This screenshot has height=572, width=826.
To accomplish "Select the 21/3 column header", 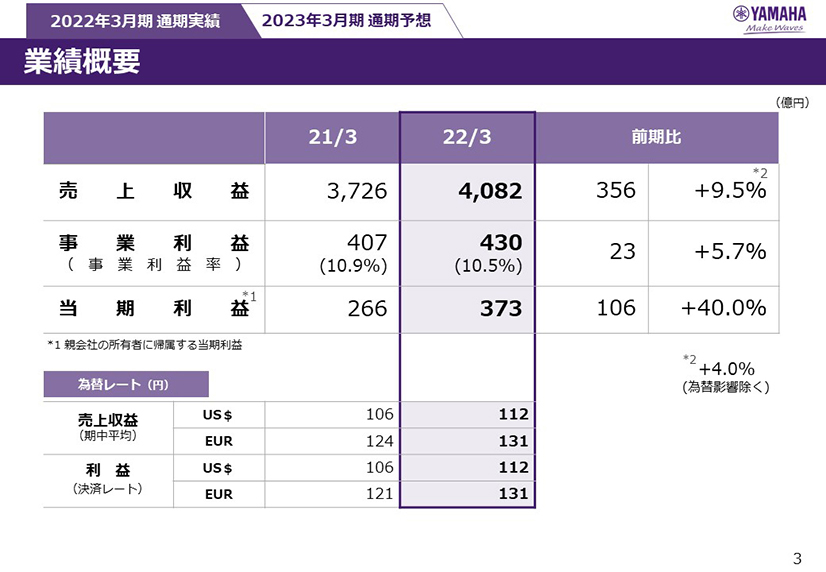I will tap(332, 138).
